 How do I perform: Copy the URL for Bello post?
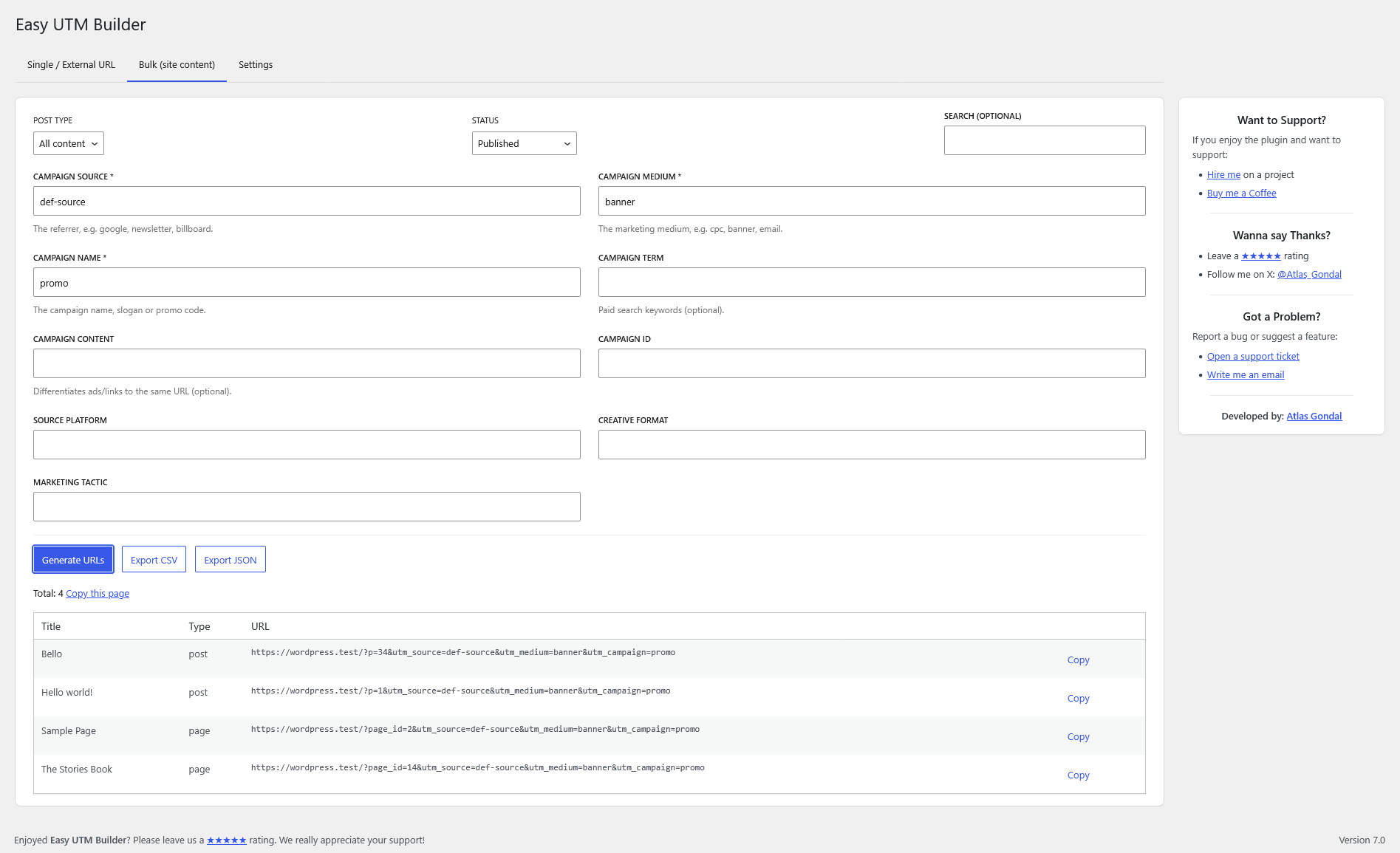1078,660
